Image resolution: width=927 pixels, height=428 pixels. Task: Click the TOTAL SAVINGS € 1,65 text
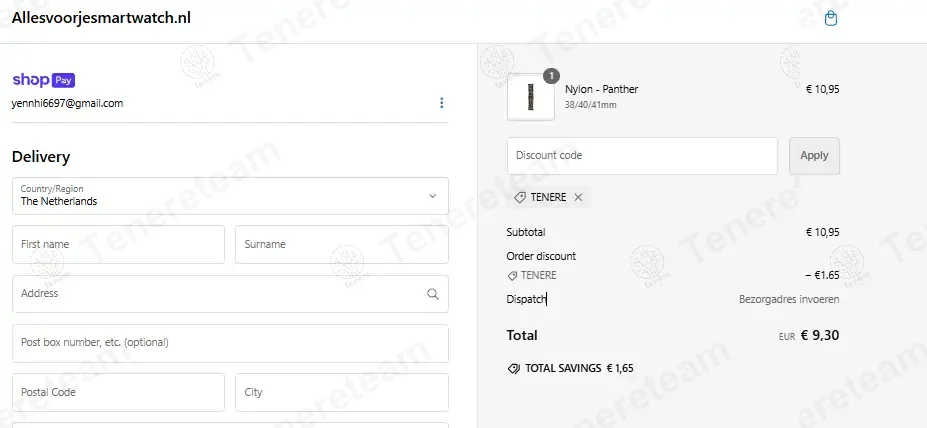click(x=579, y=368)
